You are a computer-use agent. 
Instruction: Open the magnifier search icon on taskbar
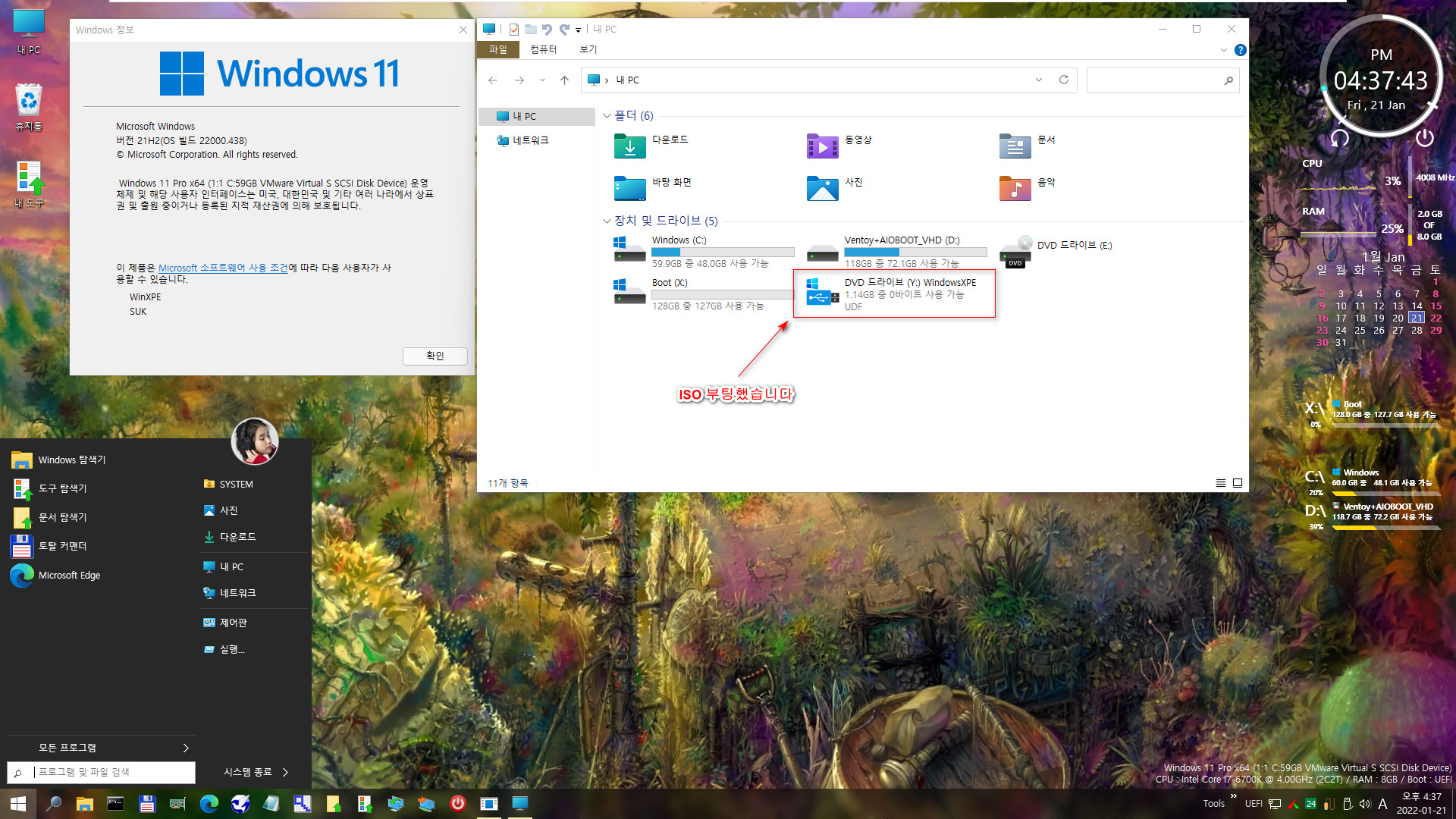click(54, 804)
